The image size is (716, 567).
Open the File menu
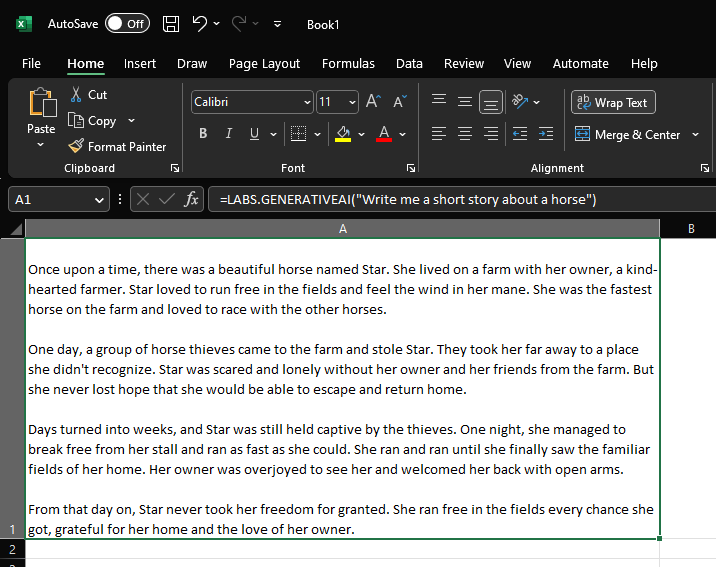(x=31, y=63)
